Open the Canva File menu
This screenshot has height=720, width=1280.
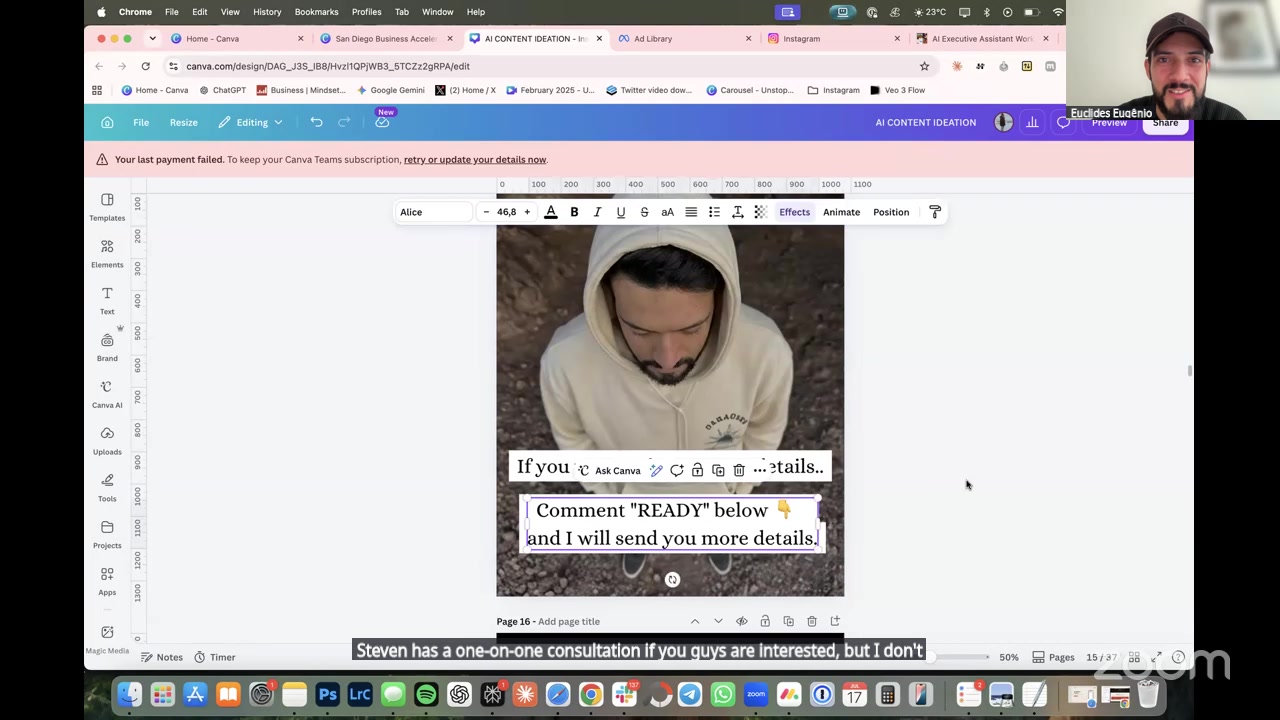(141, 122)
